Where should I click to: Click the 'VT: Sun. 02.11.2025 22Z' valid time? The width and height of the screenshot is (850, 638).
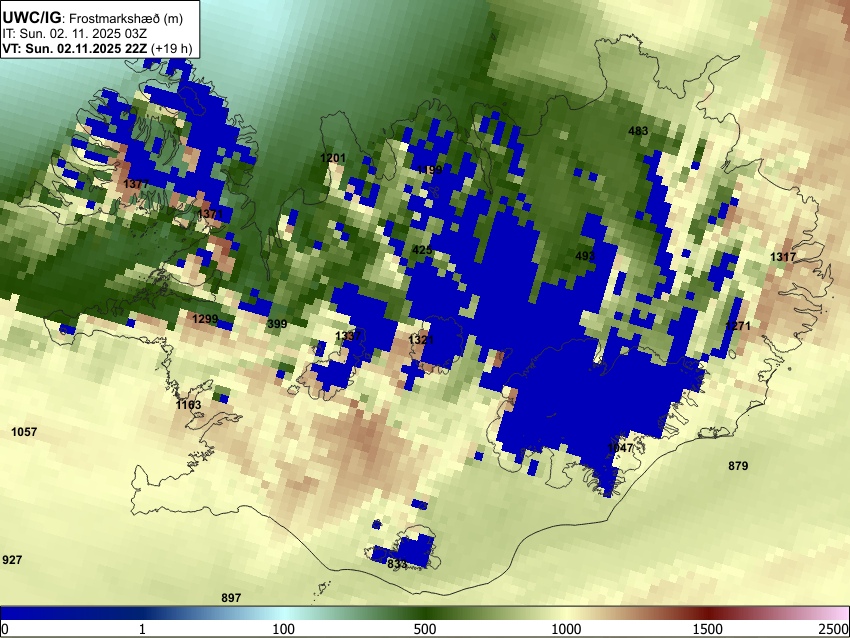pyautogui.click(x=75, y=48)
